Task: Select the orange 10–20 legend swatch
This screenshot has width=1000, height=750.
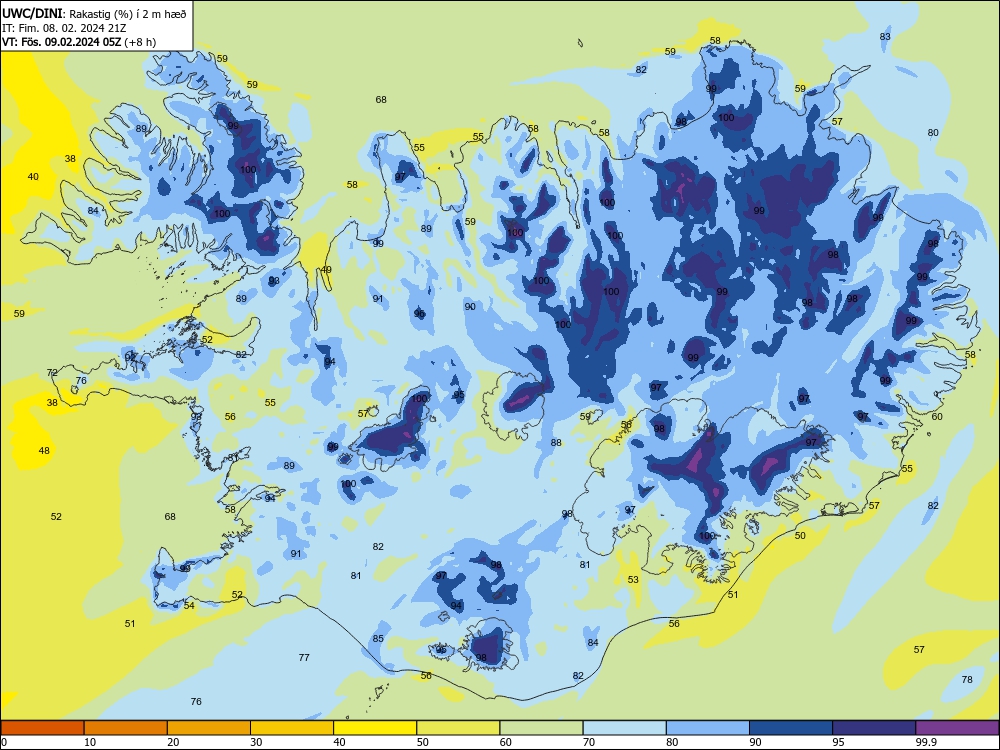Action: point(126,728)
